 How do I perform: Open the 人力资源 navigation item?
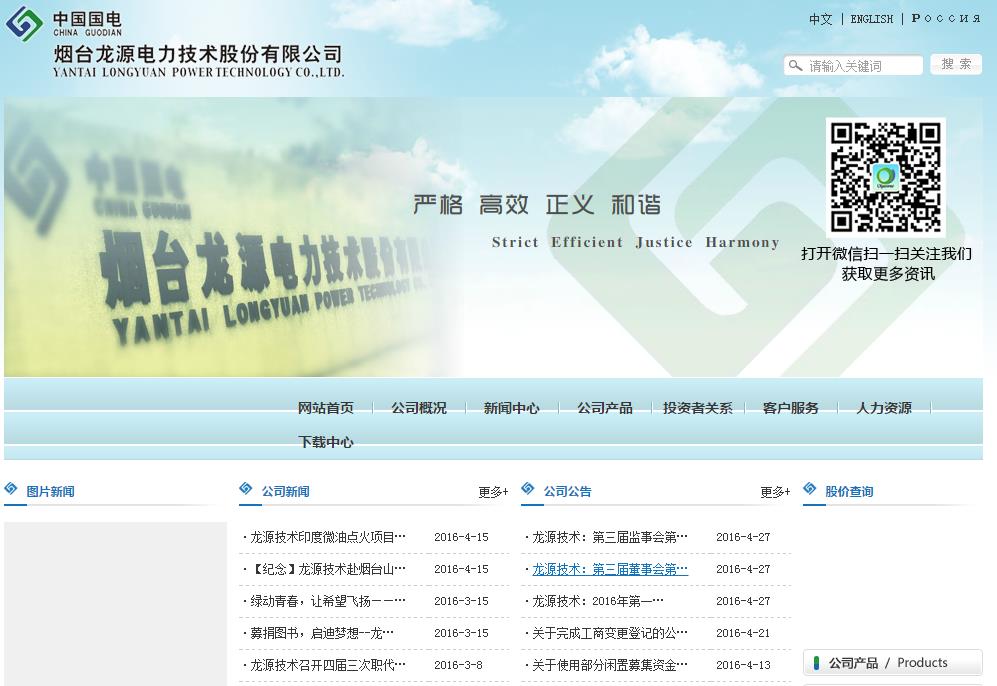pos(884,408)
